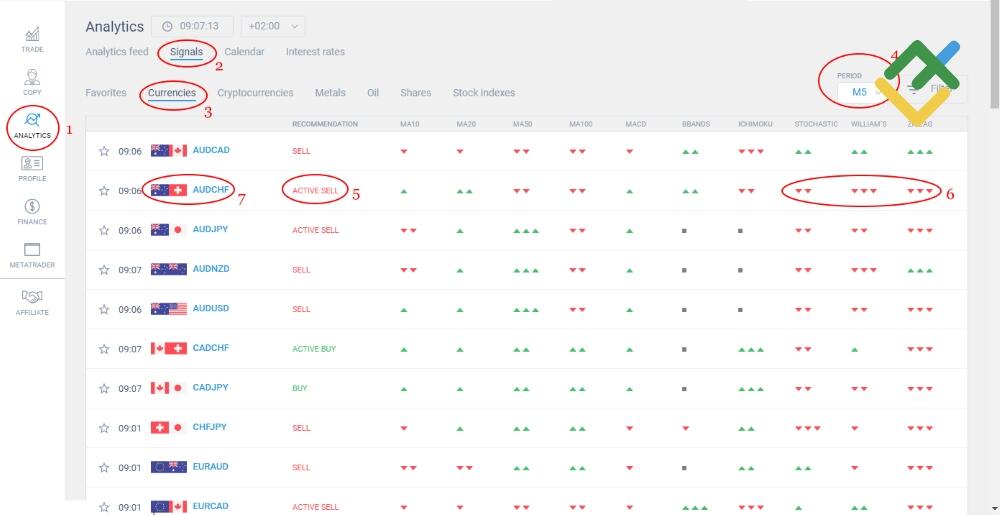Star AUDCHF as a favorite
1000x515 pixels.
(x=104, y=191)
